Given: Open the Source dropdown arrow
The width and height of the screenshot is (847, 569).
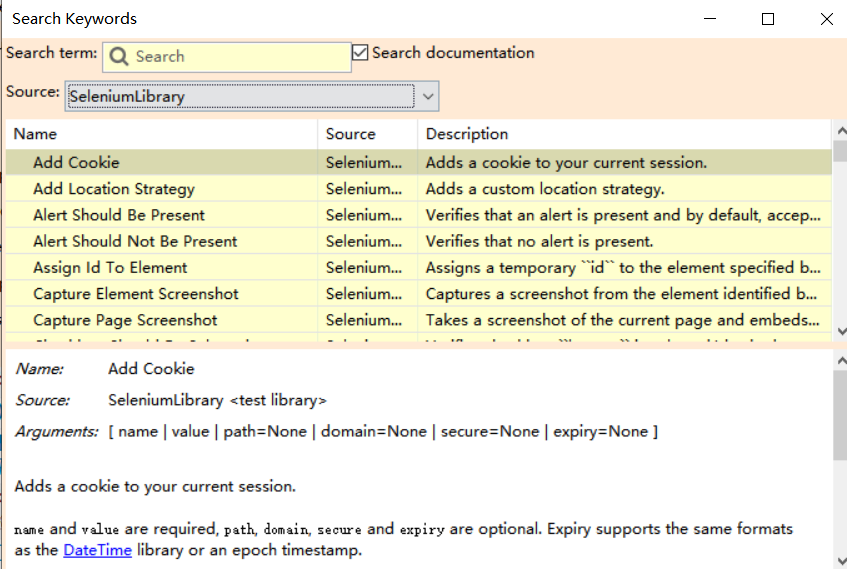Looking at the screenshot, I should (x=427, y=97).
